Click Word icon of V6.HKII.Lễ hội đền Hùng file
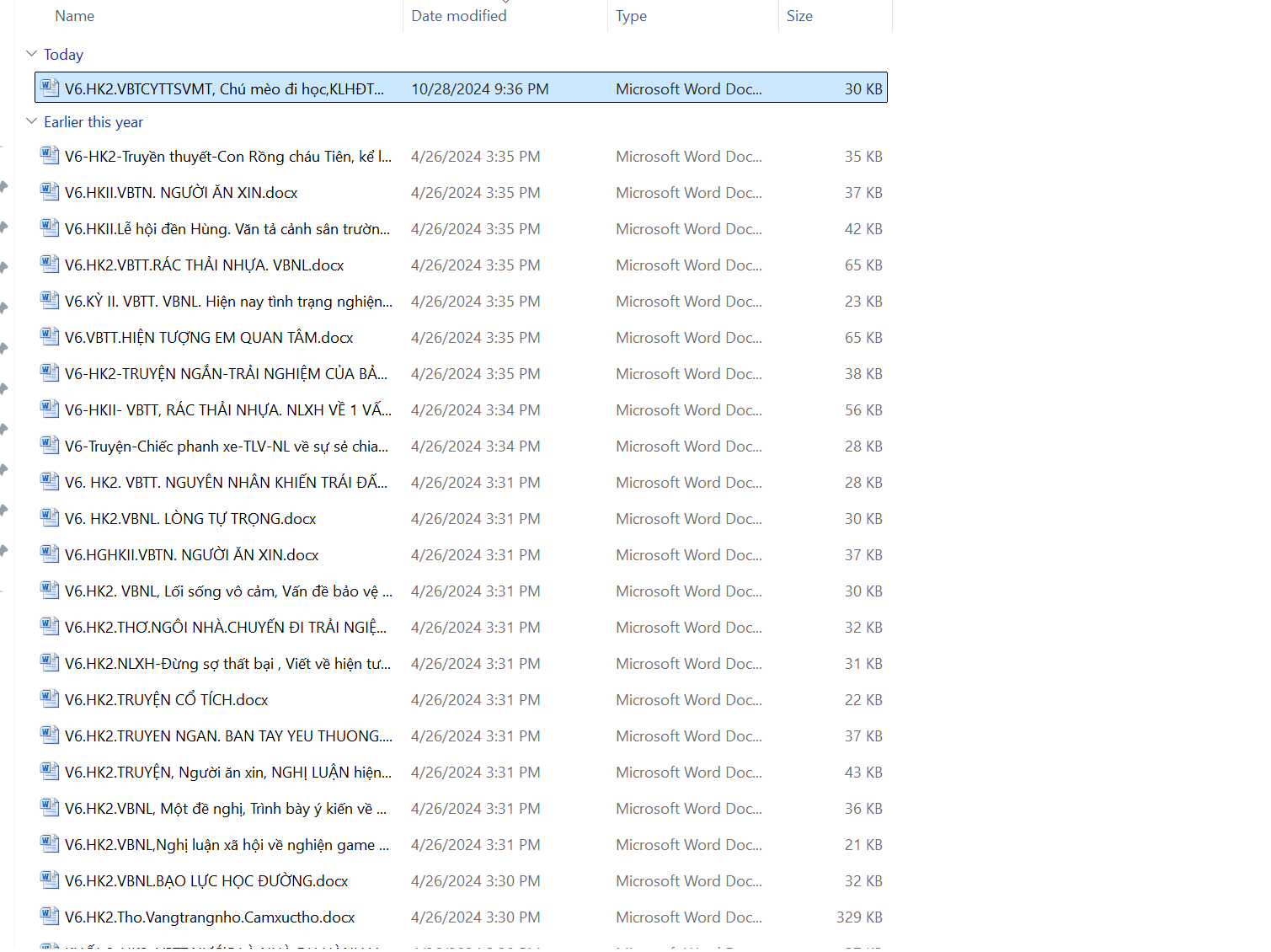The width and height of the screenshot is (1271, 952). pyautogui.click(x=50, y=227)
